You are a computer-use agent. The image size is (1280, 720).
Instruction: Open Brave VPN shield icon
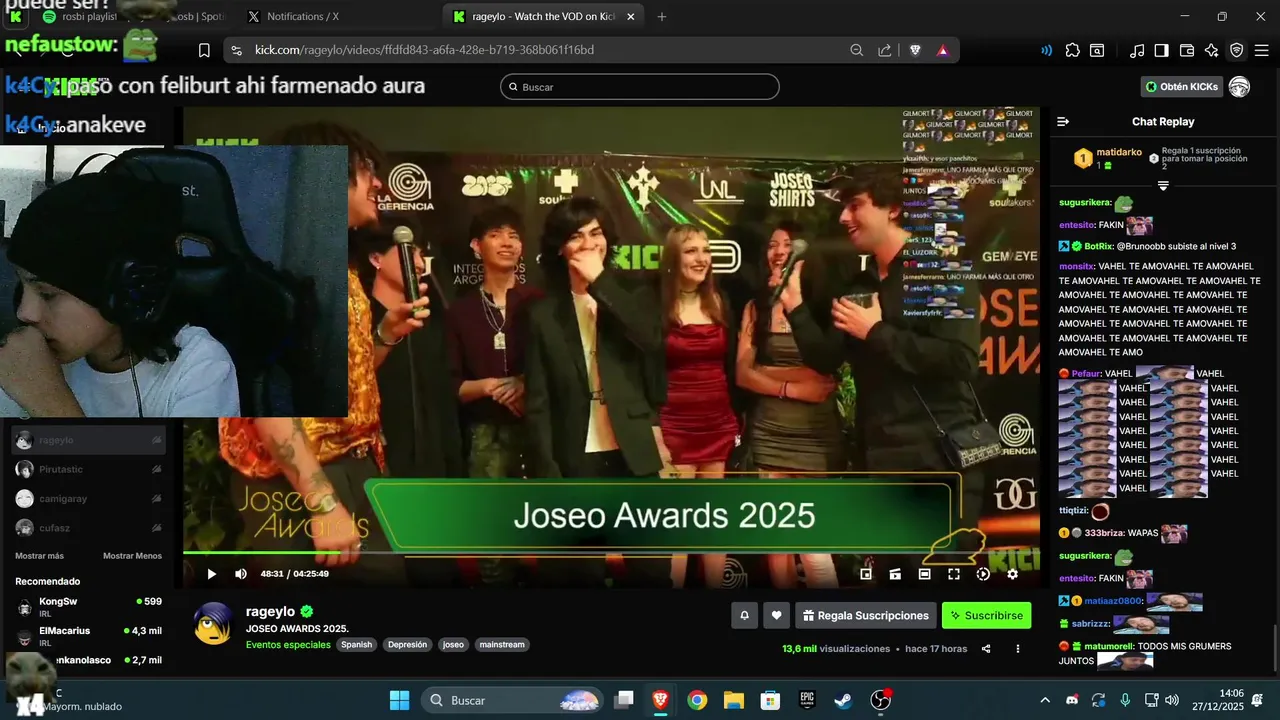pos(1237,50)
